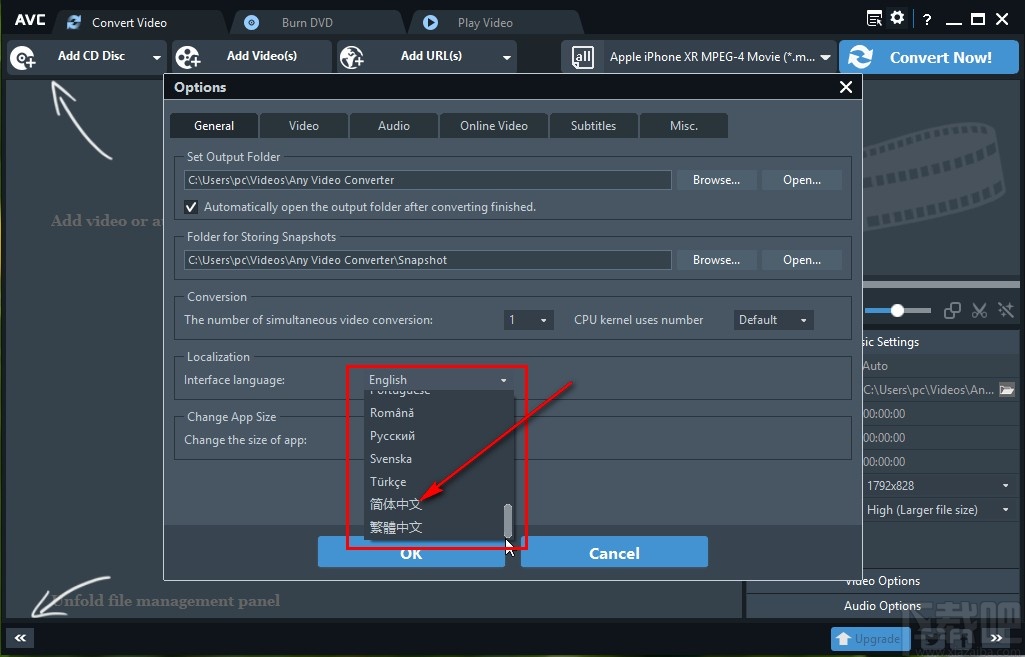This screenshot has height=657, width=1025.
Task: Click the task list icon beside the gear
Action: [x=875, y=18]
